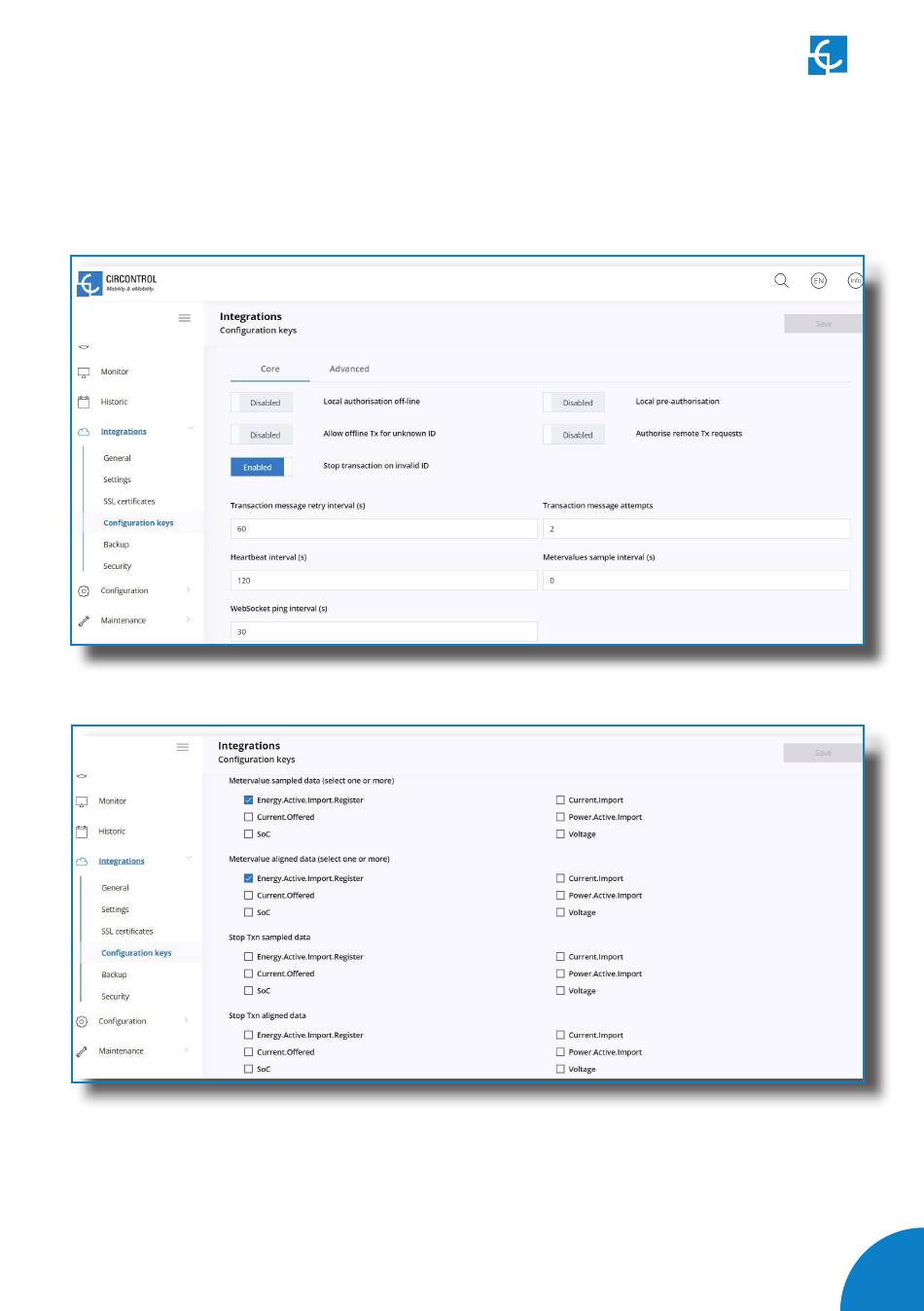The width and height of the screenshot is (924, 1311).
Task: Click the Integrations cloud icon in the upper sidebar
Action: coord(84,431)
